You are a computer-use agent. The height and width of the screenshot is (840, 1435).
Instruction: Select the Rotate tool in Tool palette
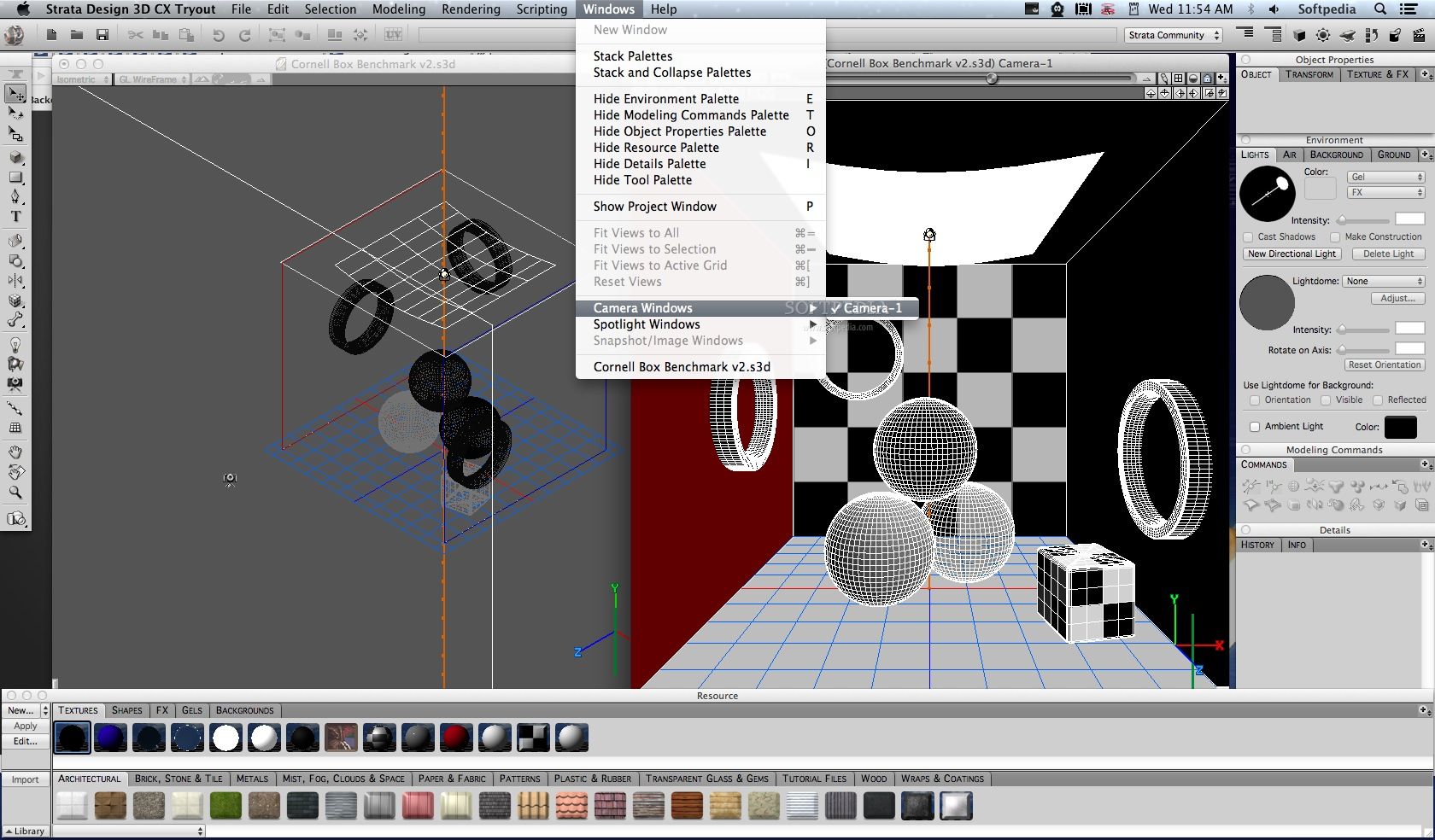(15, 113)
